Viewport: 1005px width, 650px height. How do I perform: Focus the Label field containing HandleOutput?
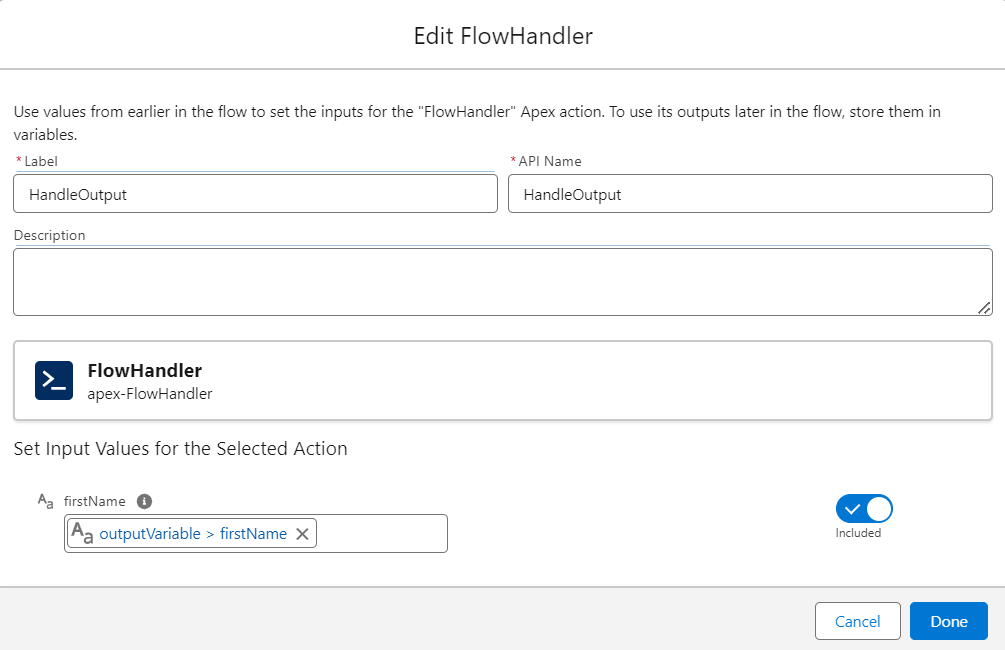pos(255,195)
